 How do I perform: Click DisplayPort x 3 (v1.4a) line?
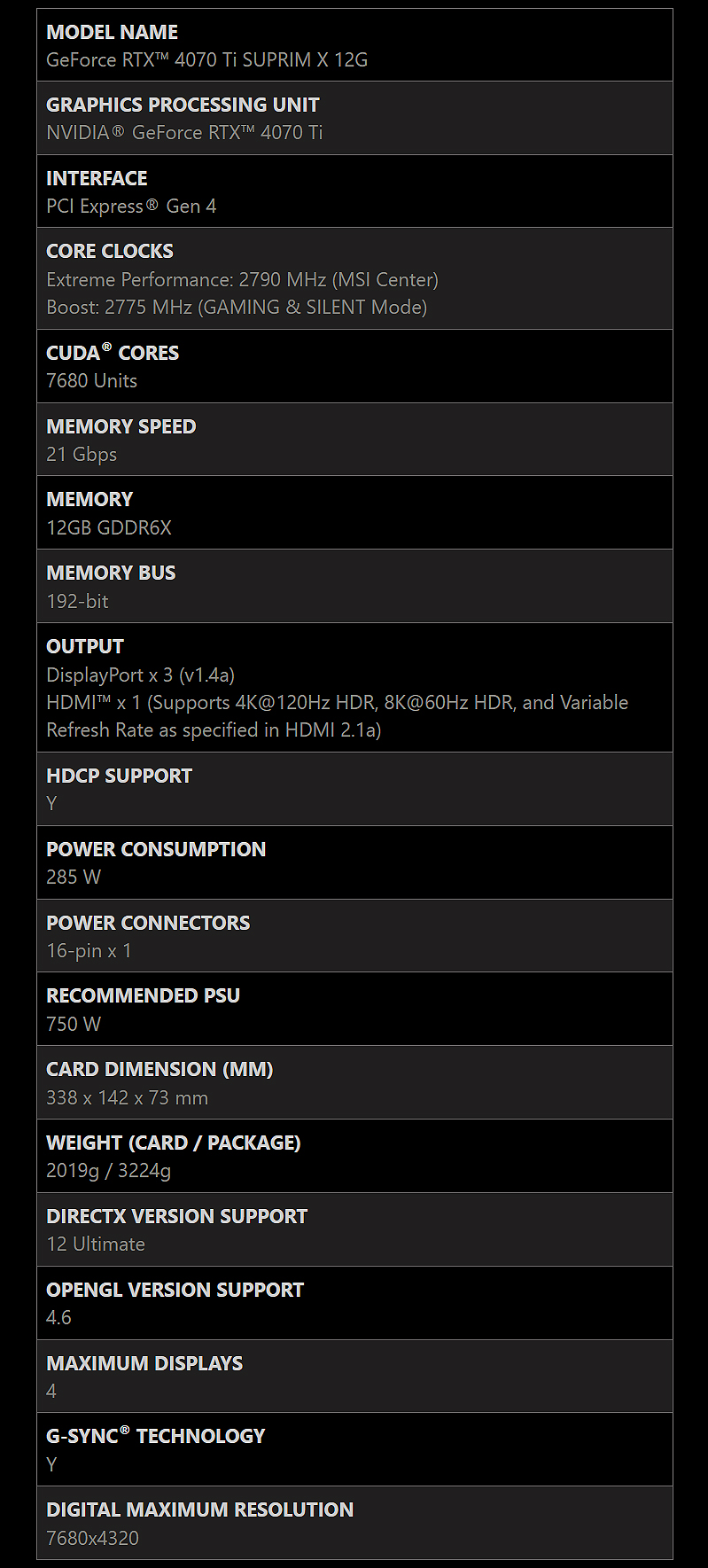[x=140, y=675]
